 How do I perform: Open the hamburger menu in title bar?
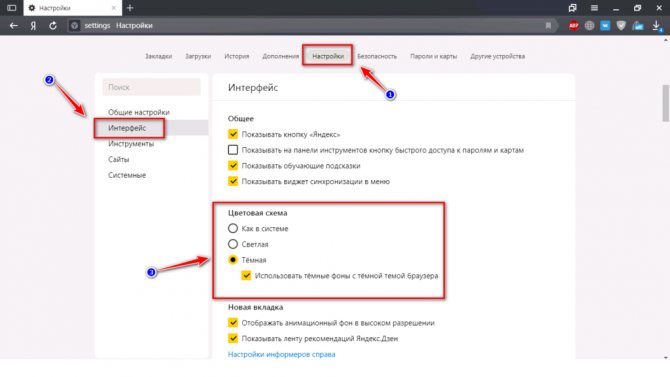[594, 8]
